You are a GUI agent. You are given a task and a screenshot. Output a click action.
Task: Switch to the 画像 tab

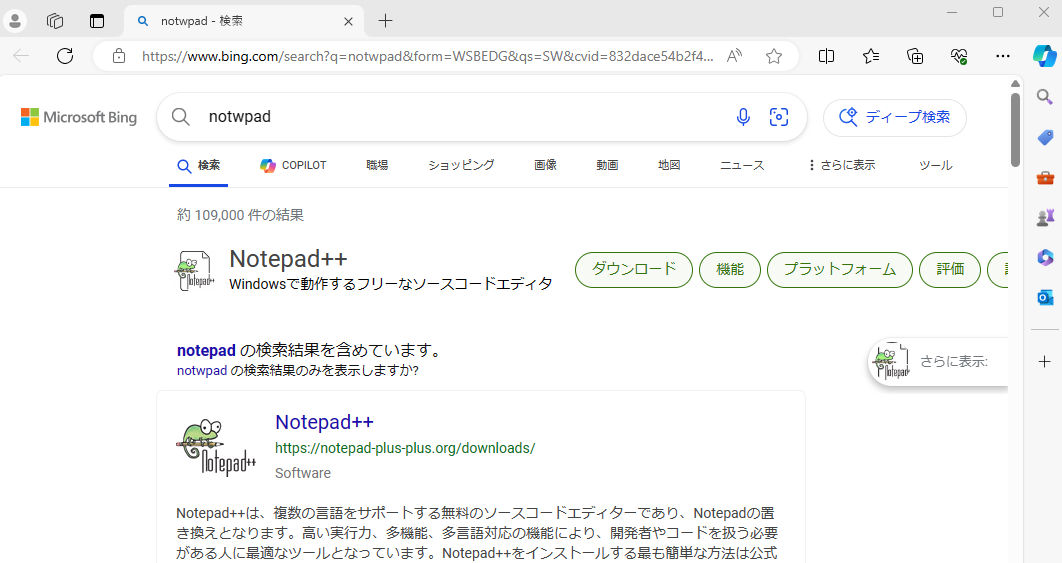click(x=545, y=165)
